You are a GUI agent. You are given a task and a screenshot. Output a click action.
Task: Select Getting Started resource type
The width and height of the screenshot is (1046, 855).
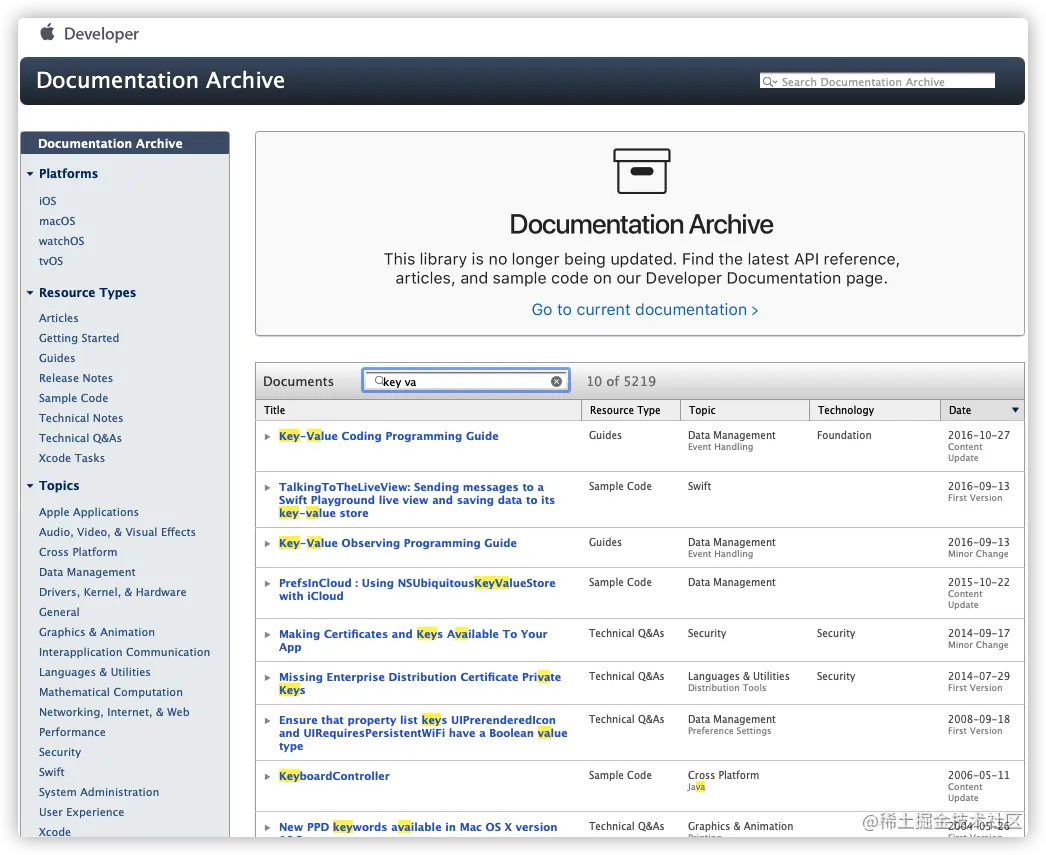coord(79,338)
